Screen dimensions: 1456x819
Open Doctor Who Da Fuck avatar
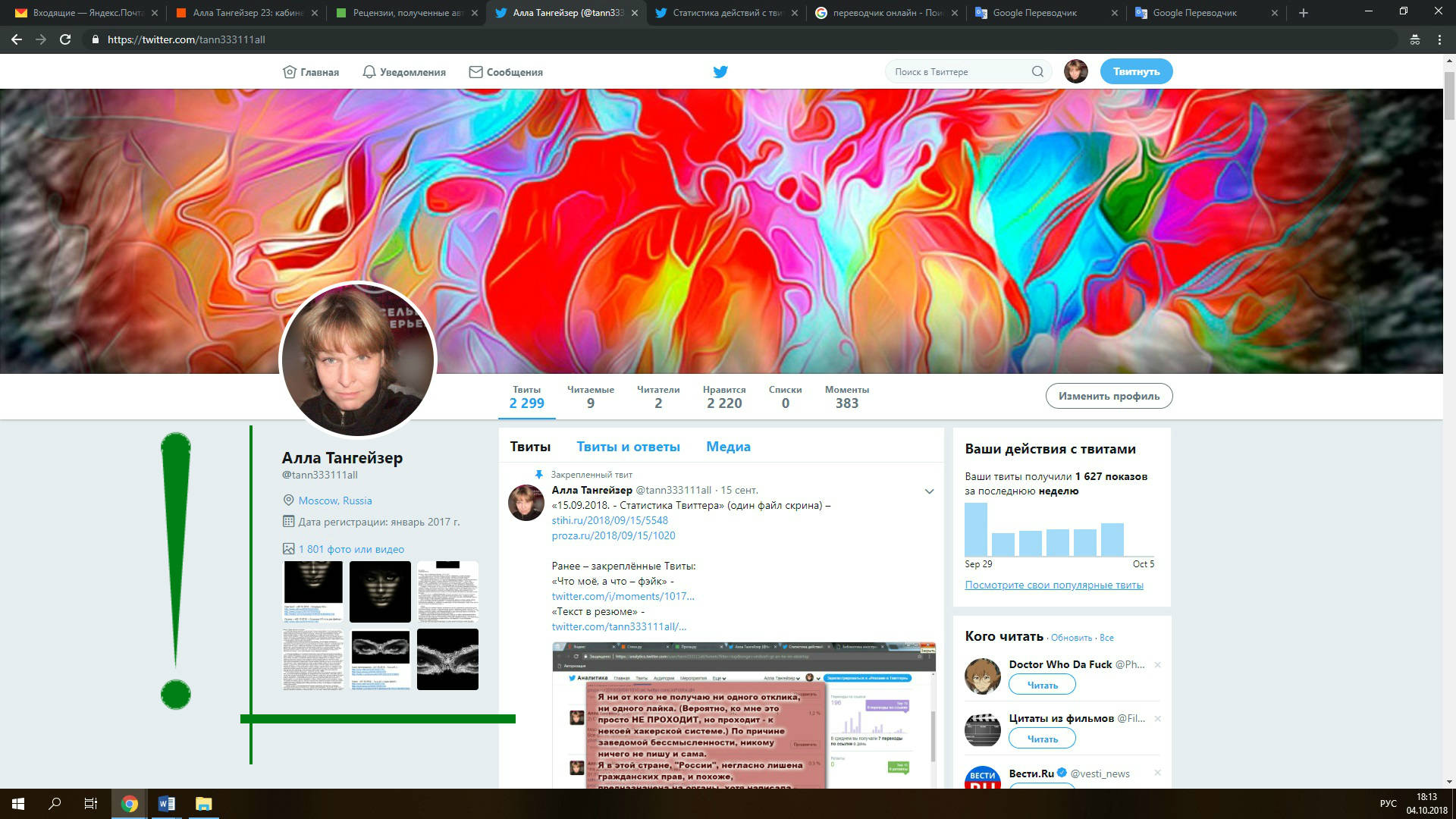pyautogui.click(x=982, y=676)
